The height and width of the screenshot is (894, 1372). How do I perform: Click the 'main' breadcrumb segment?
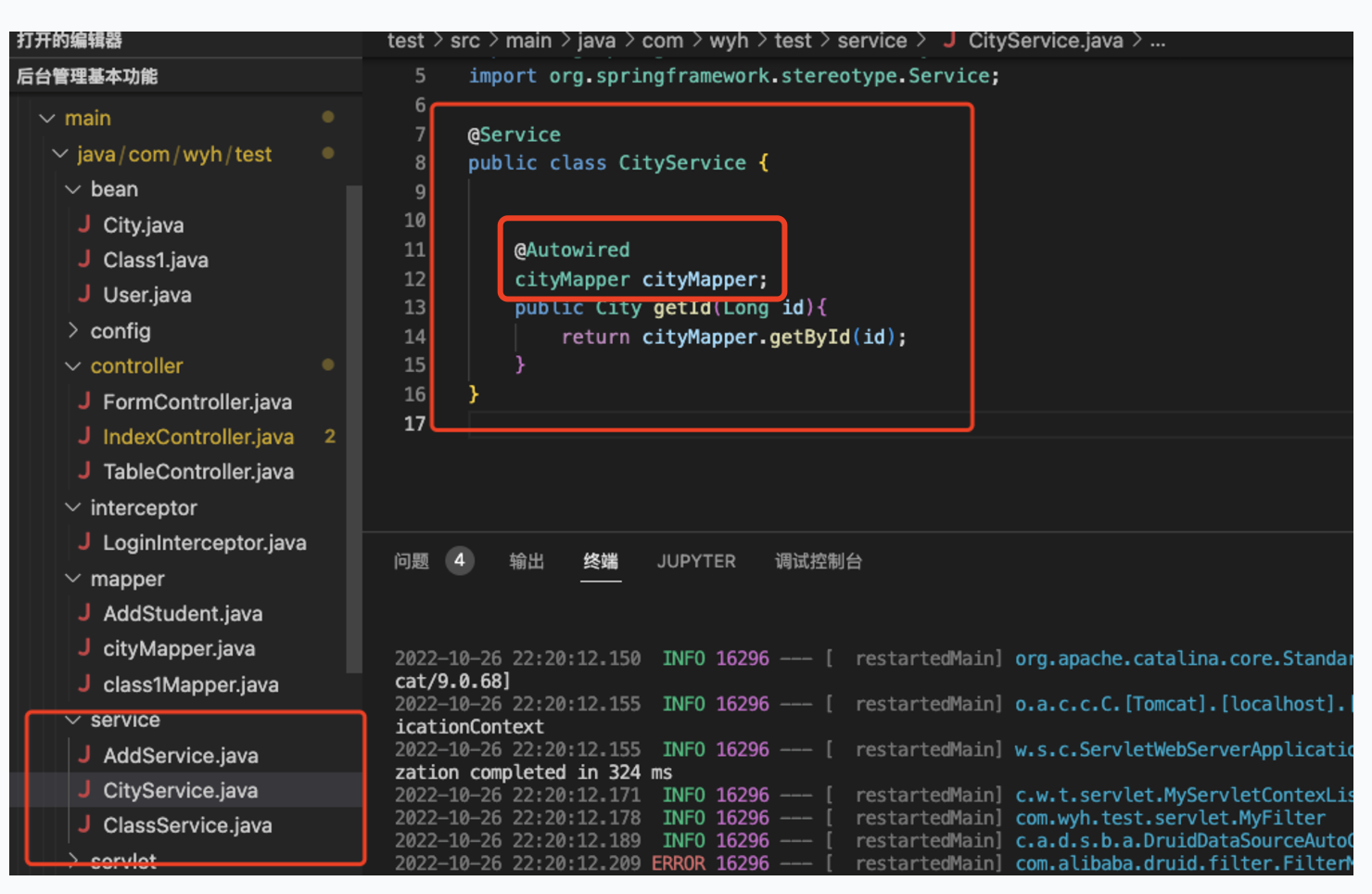point(529,41)
